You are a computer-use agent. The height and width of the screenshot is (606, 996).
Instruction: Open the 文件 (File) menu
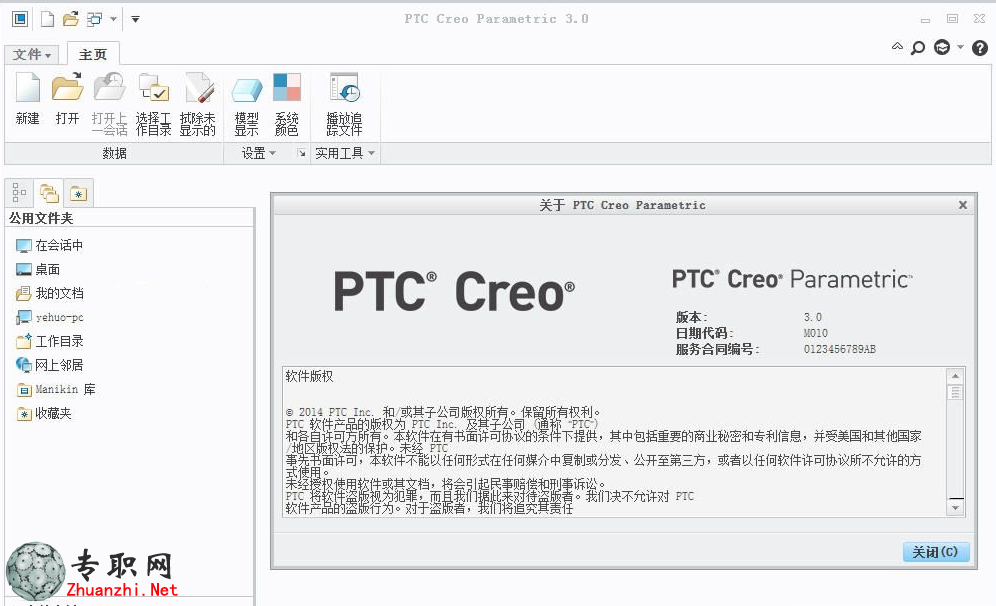coord(32,55)
